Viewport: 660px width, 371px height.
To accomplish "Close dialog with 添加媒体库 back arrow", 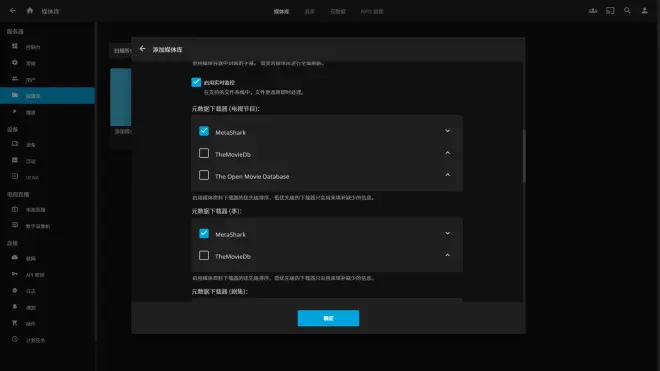I will [142, 49].
